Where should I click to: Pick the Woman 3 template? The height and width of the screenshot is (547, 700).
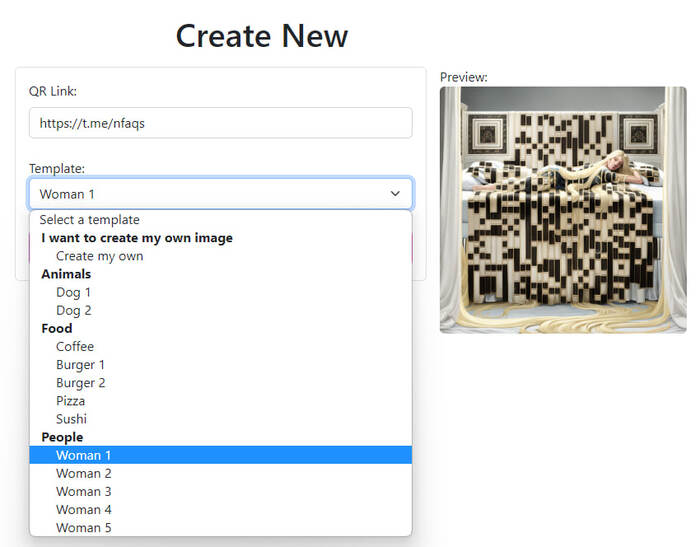click(221, 491)
